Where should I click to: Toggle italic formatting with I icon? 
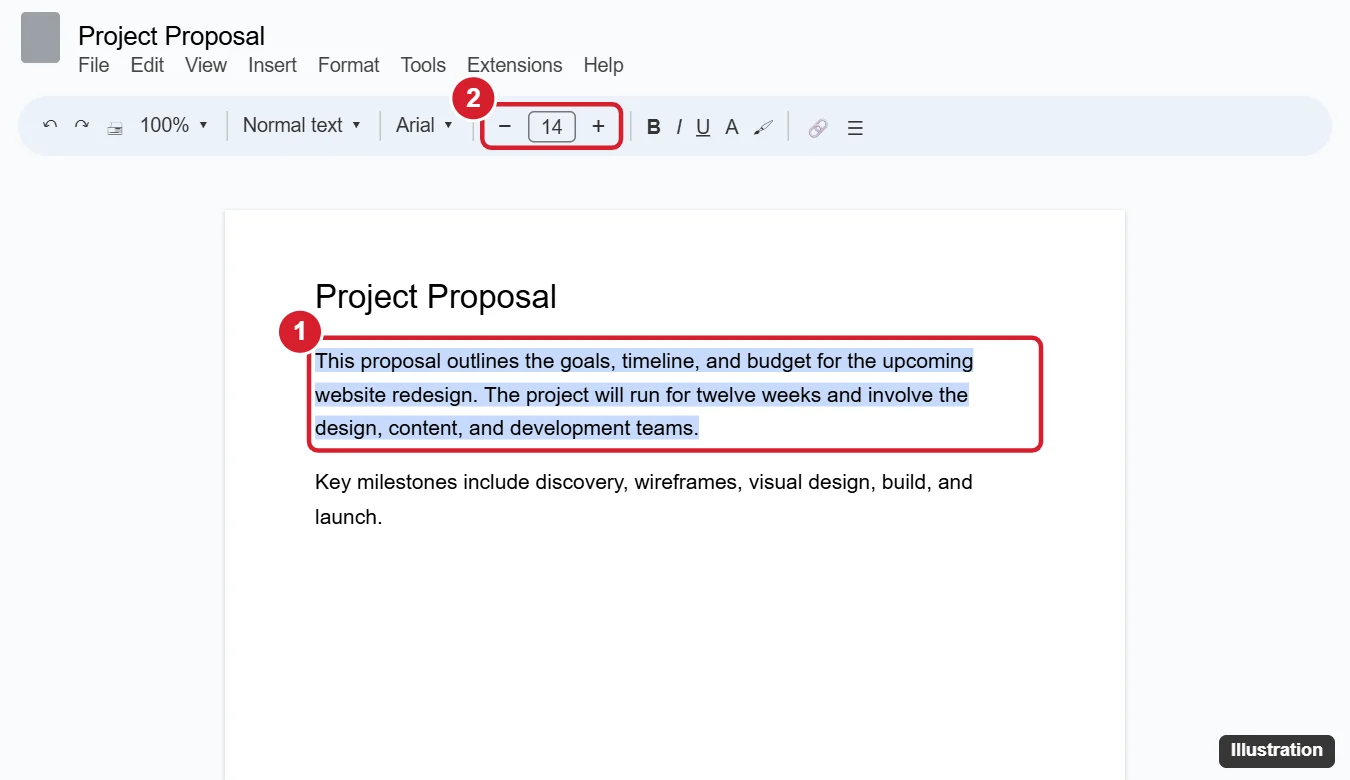tap(679, 127)
